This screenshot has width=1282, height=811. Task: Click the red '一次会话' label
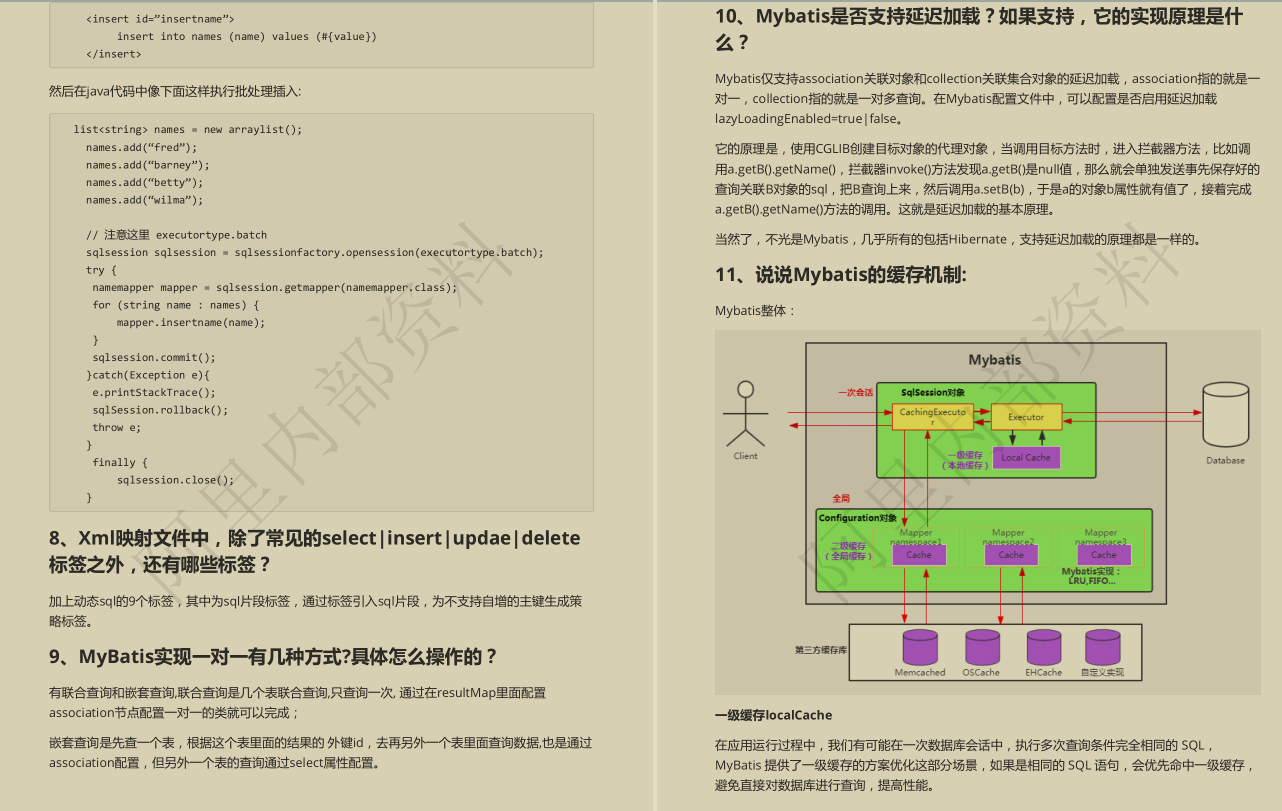(x=856, y=393)
